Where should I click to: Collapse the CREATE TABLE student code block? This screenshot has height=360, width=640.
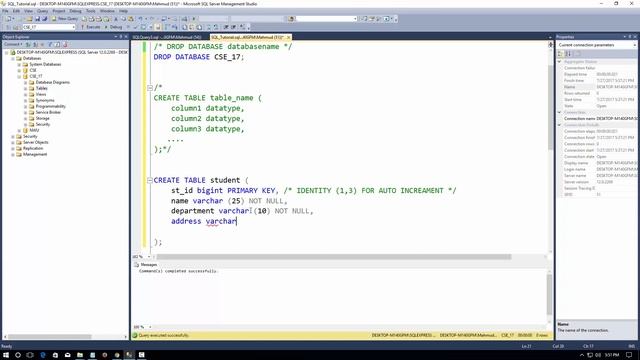coord(150,180)
